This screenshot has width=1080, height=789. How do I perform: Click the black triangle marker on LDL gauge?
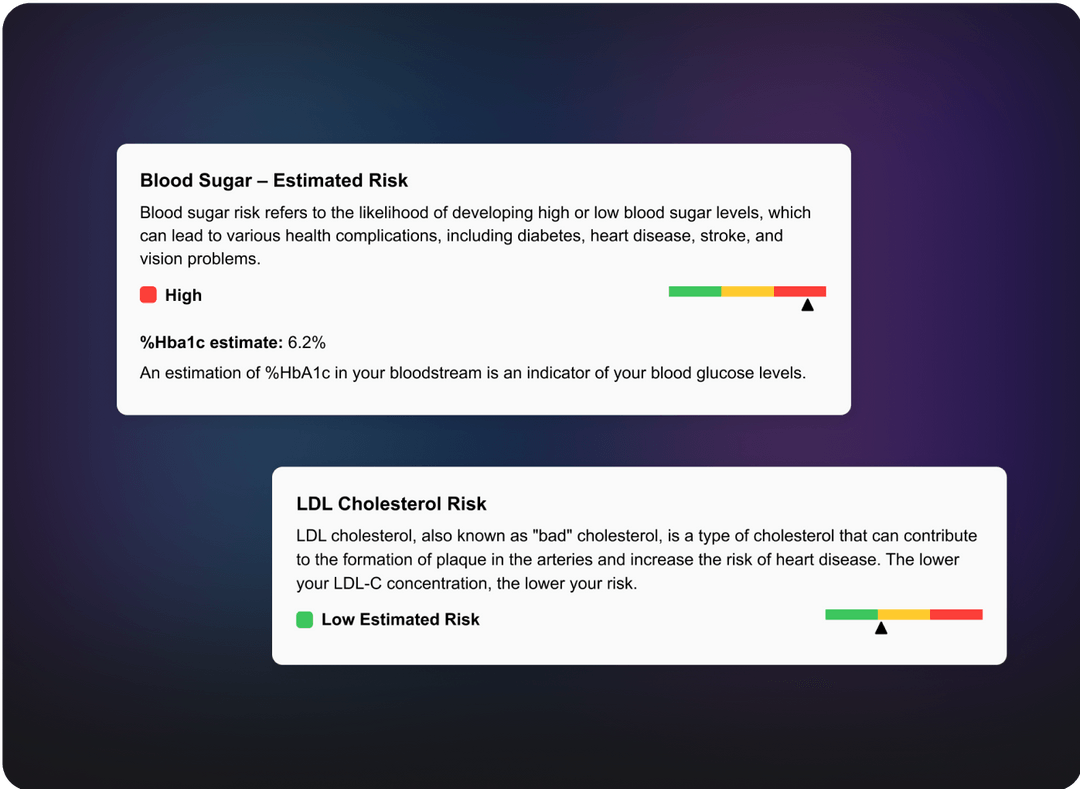[881, 628]
